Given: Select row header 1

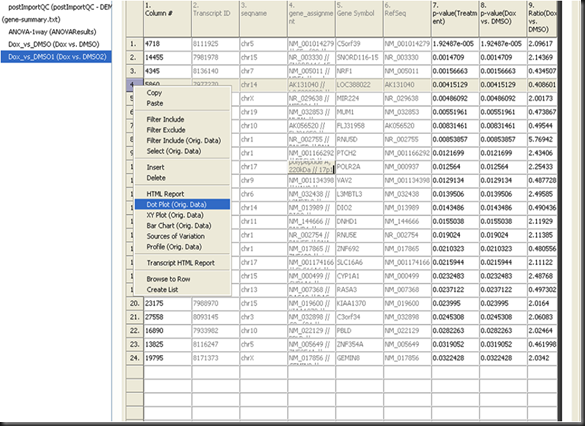Looking at the screenshot, I should click(134, 44).
